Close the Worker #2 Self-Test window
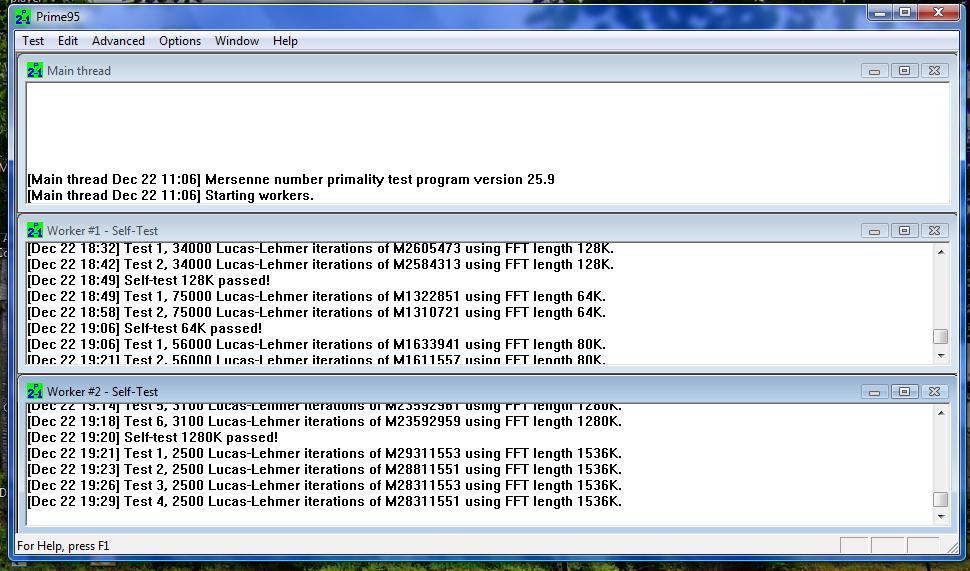 (x=934, y=392)
